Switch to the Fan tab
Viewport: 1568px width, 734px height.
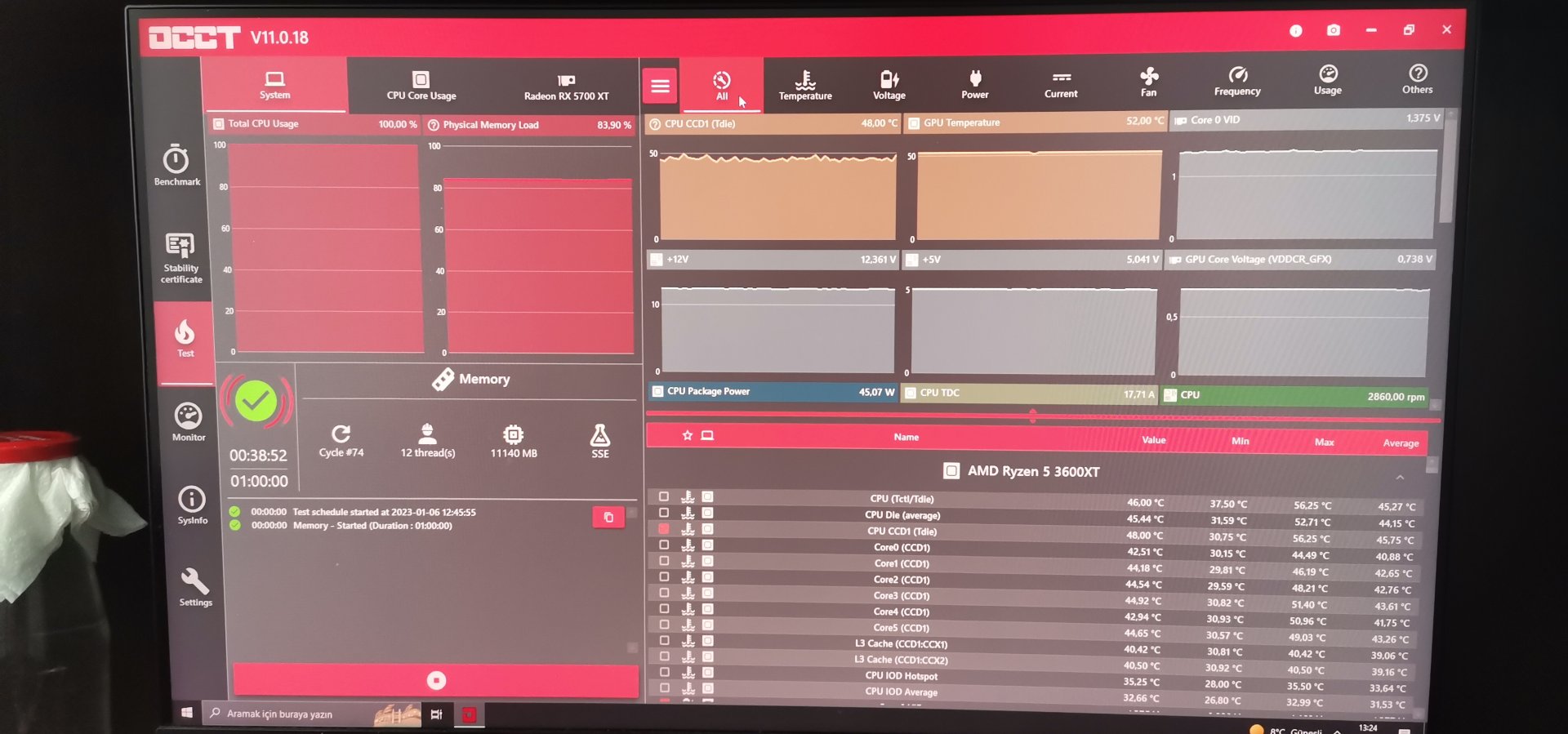click(1149, 82)
